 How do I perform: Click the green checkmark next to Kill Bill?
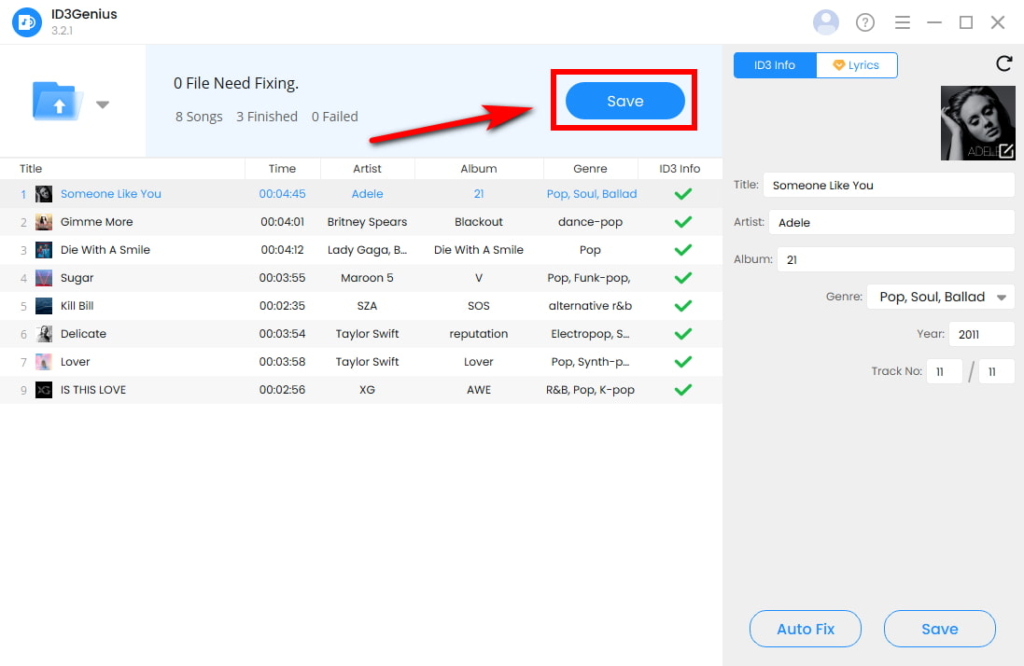click(x=683, y=305)
